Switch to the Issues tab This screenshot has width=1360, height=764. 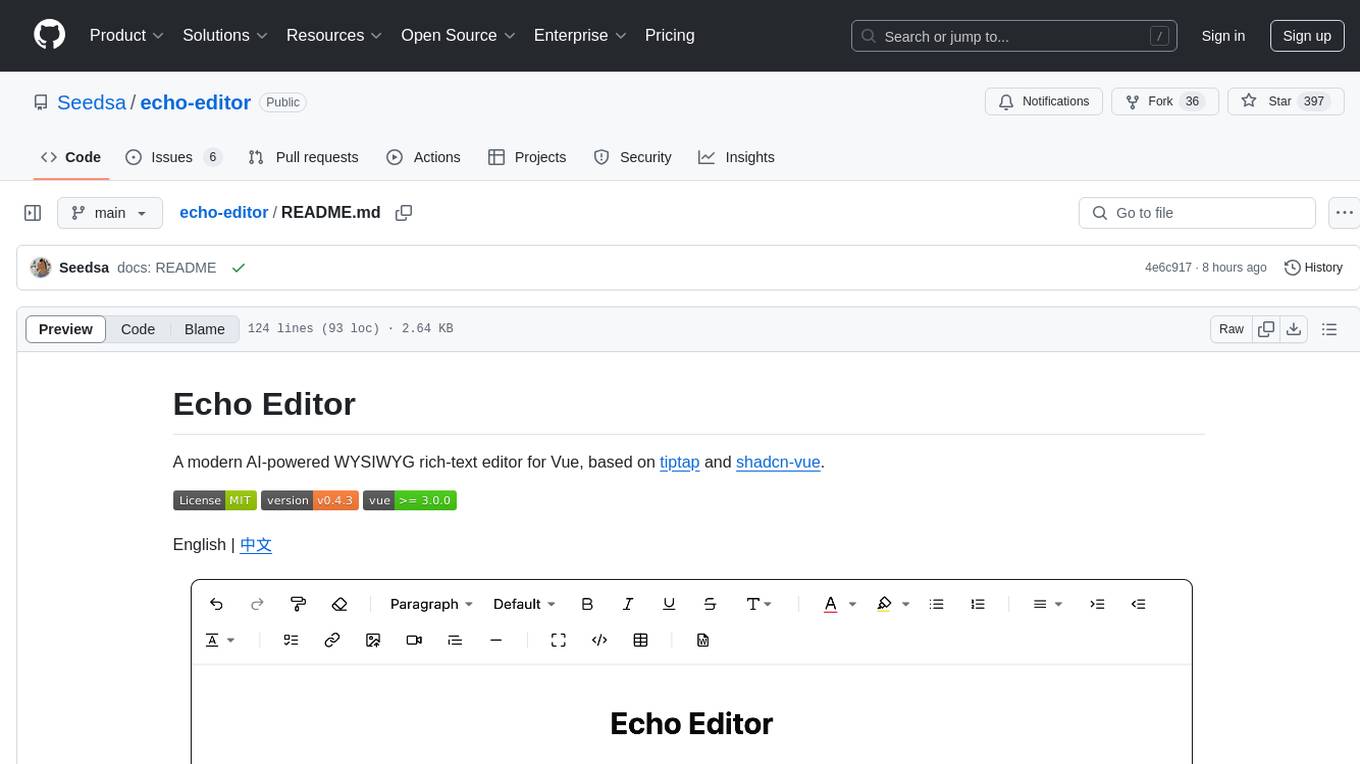173,157
